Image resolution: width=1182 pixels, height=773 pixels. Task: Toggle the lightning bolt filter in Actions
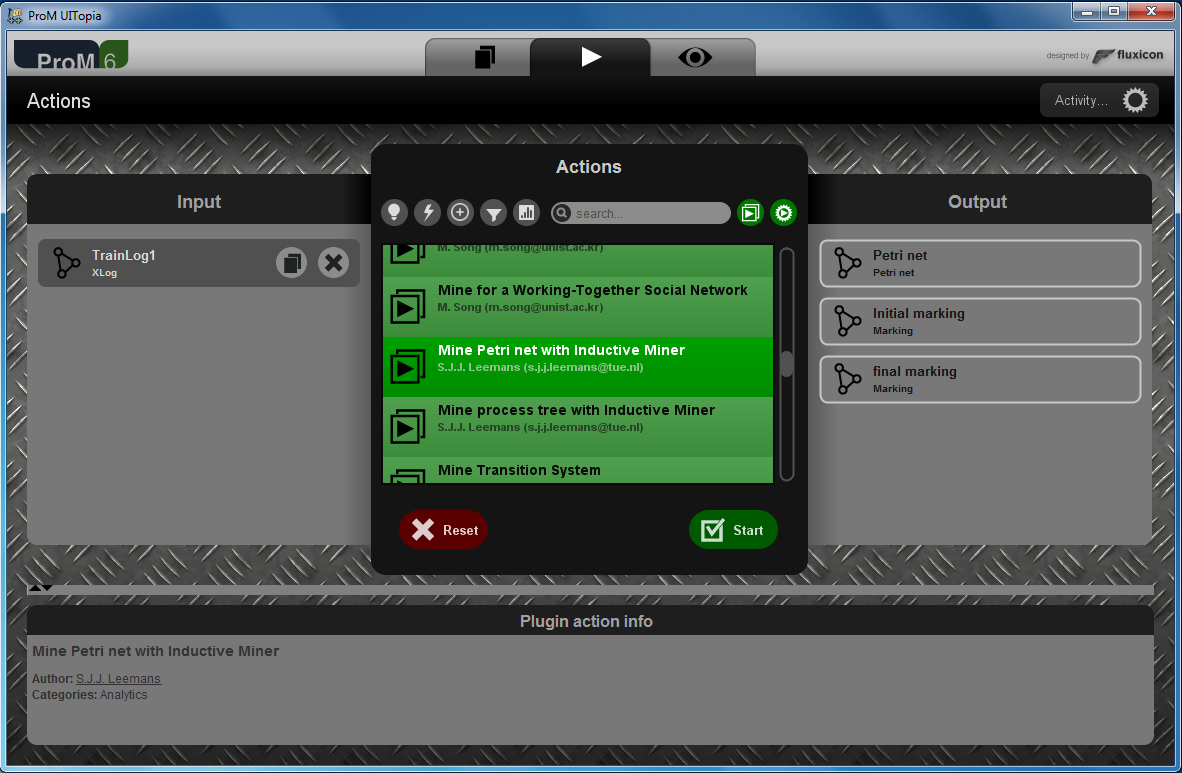(x=427, y=213)
